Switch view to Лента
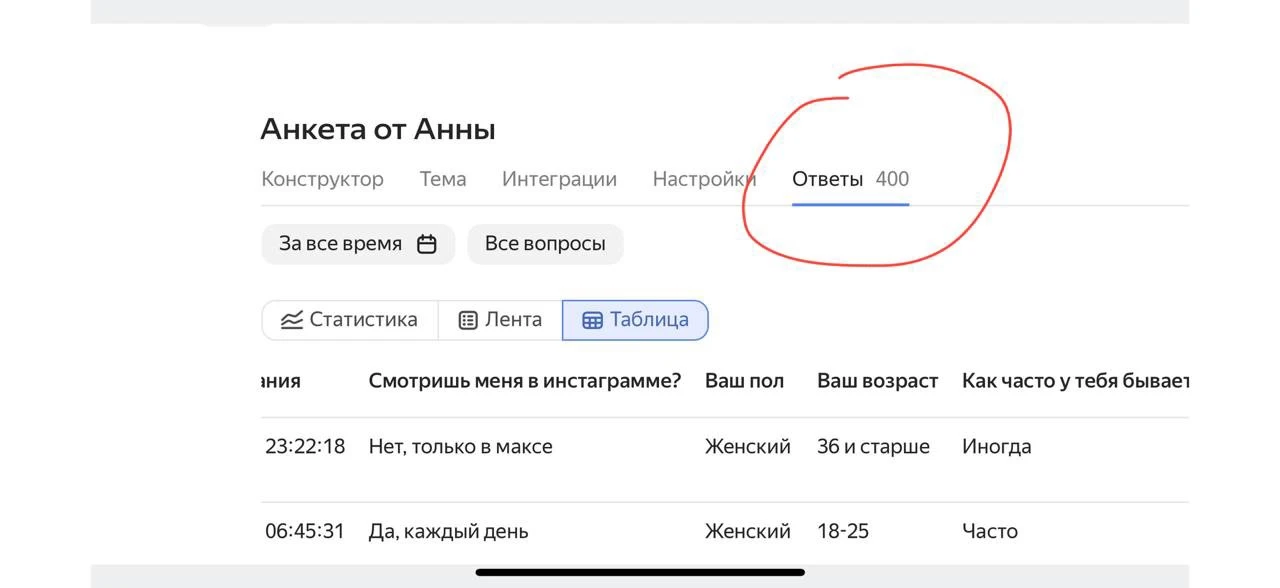Screen dimensions: 1280x588 500,320
